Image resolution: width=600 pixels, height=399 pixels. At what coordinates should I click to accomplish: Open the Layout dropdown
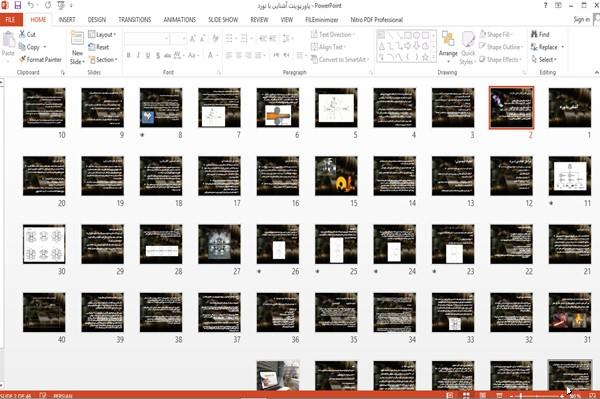[x=102, y=34]
